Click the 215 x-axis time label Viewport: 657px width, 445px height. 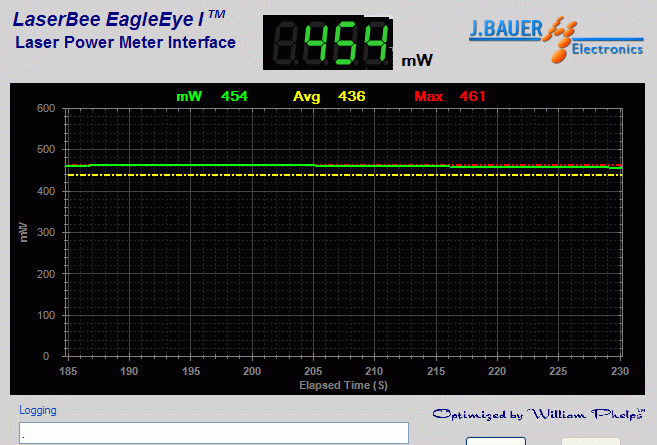(436, 371)
